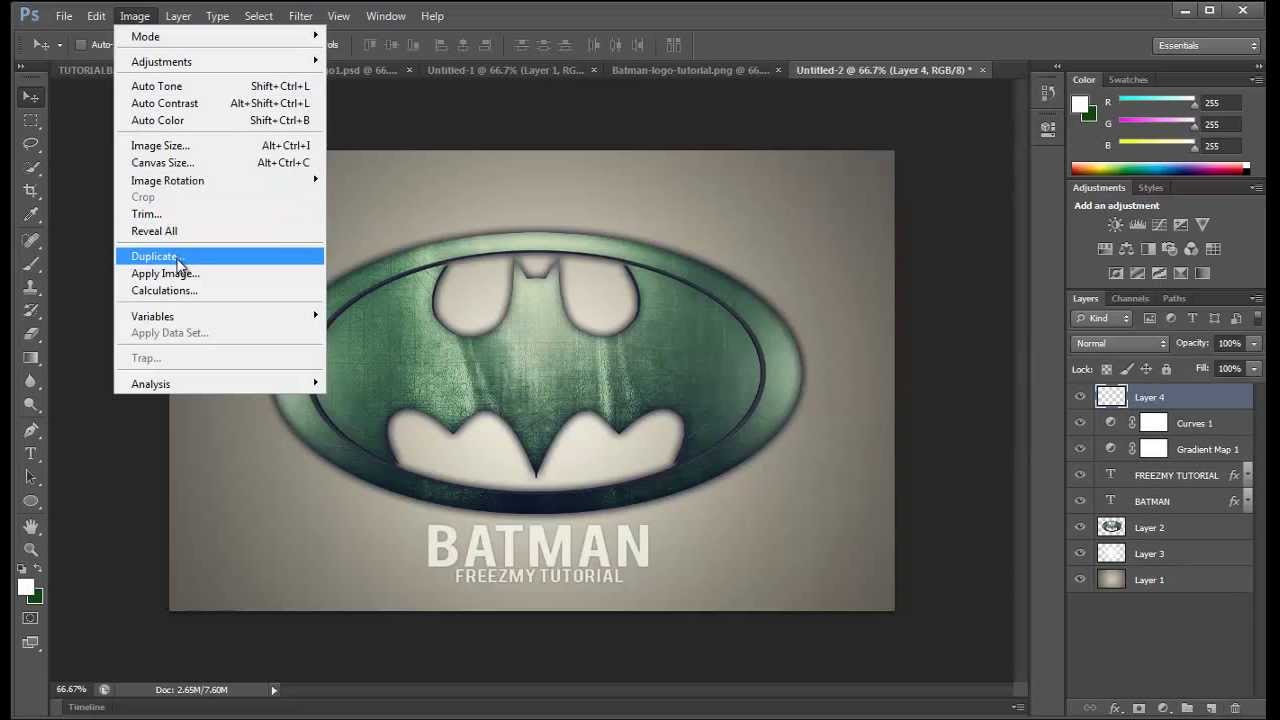Switch to the Channels tab
Image resolution: width=1280 pixels, height=720 pixels.
click(1130, 298)
